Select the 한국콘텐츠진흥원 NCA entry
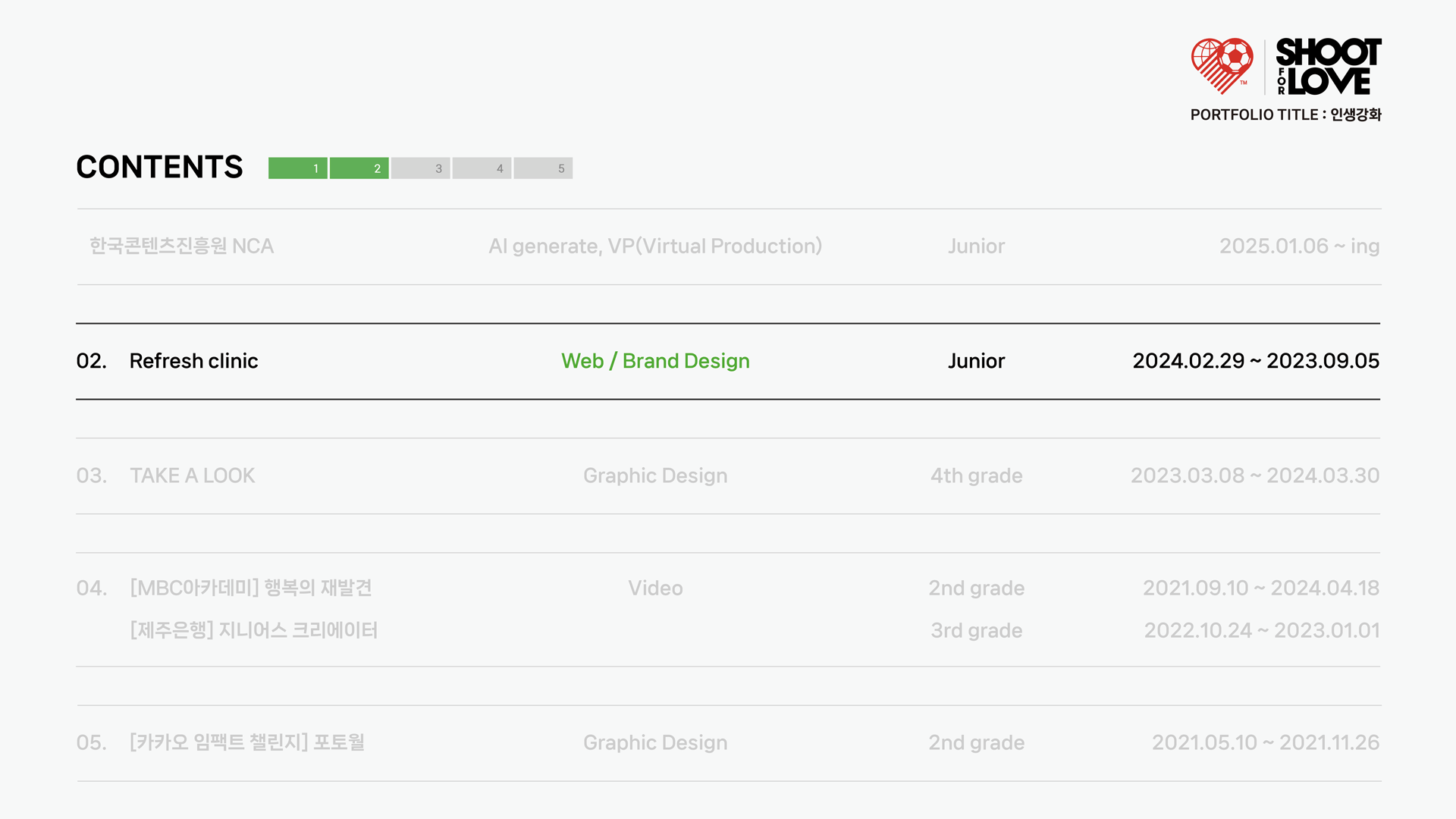 181,246
